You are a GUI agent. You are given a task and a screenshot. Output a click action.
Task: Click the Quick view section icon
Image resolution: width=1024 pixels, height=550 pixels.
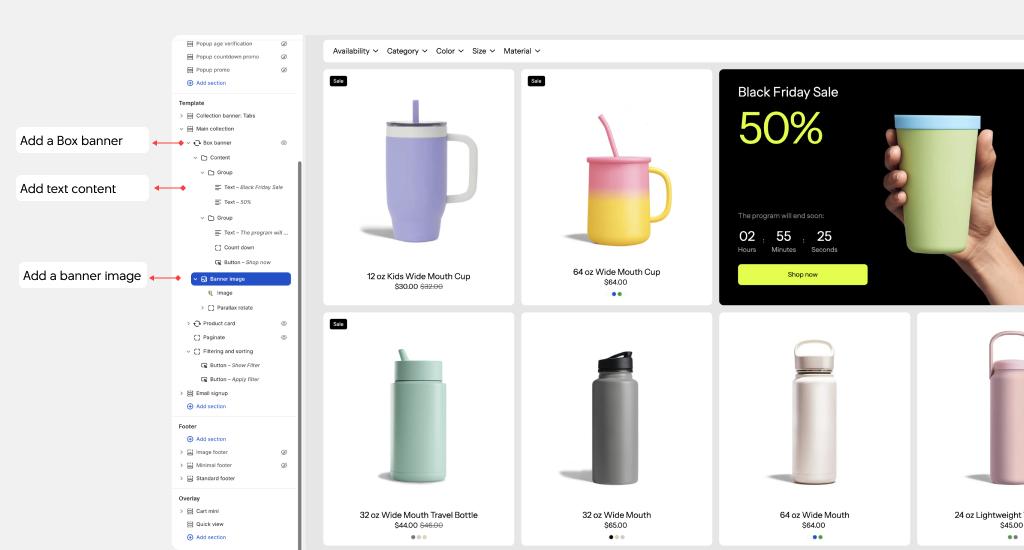tap(190, 524)
